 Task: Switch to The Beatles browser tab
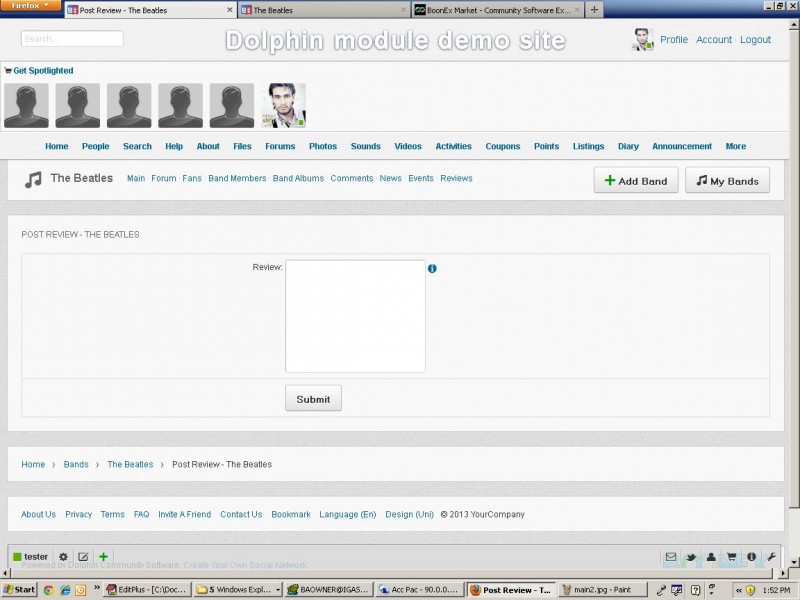point(324,10)
